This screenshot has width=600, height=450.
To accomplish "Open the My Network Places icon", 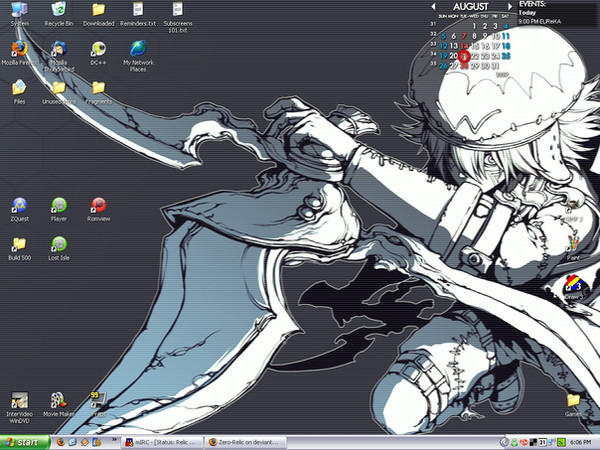I will [138, 49].
